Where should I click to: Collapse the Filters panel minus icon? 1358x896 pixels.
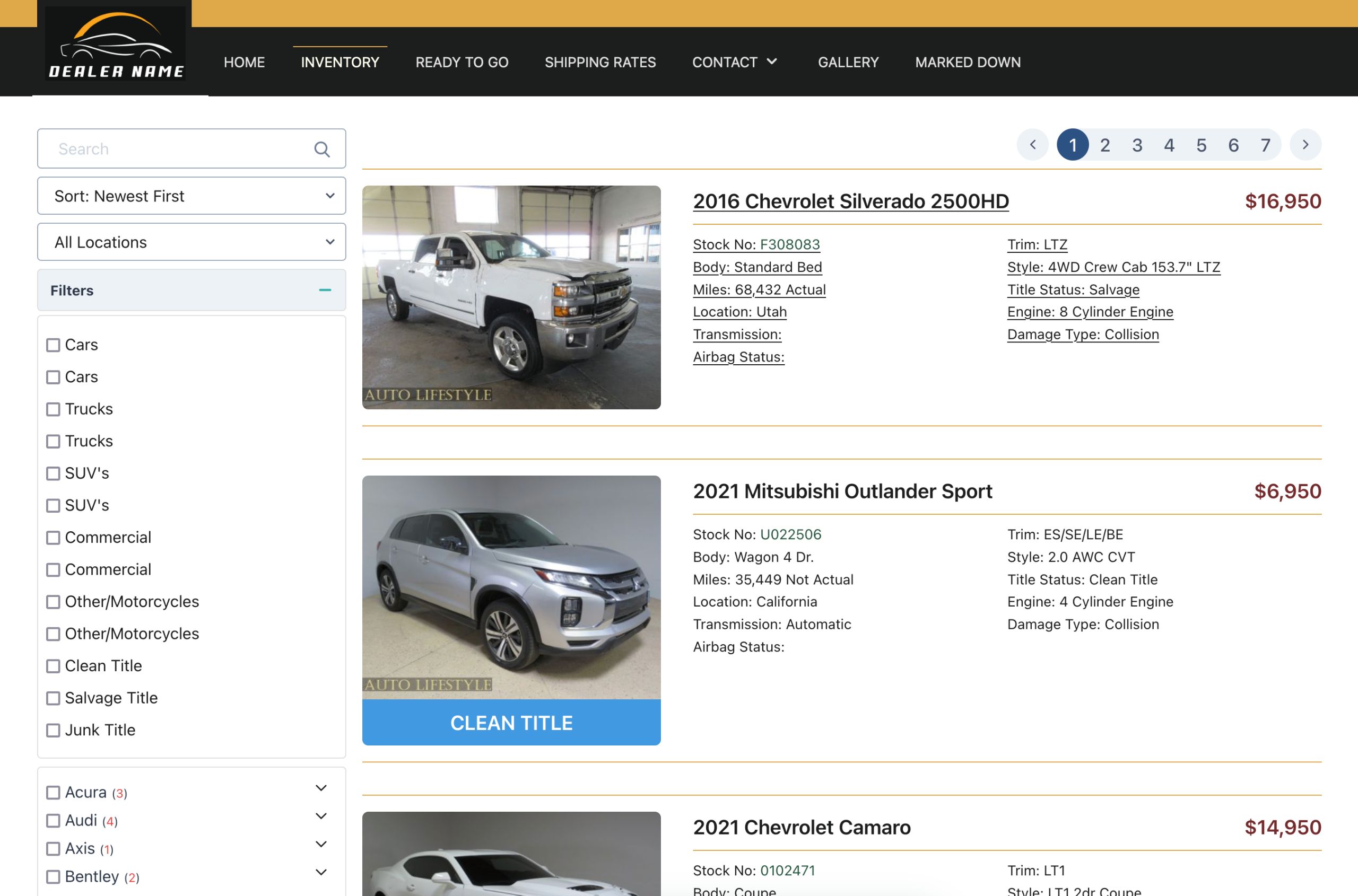[325, 291]
